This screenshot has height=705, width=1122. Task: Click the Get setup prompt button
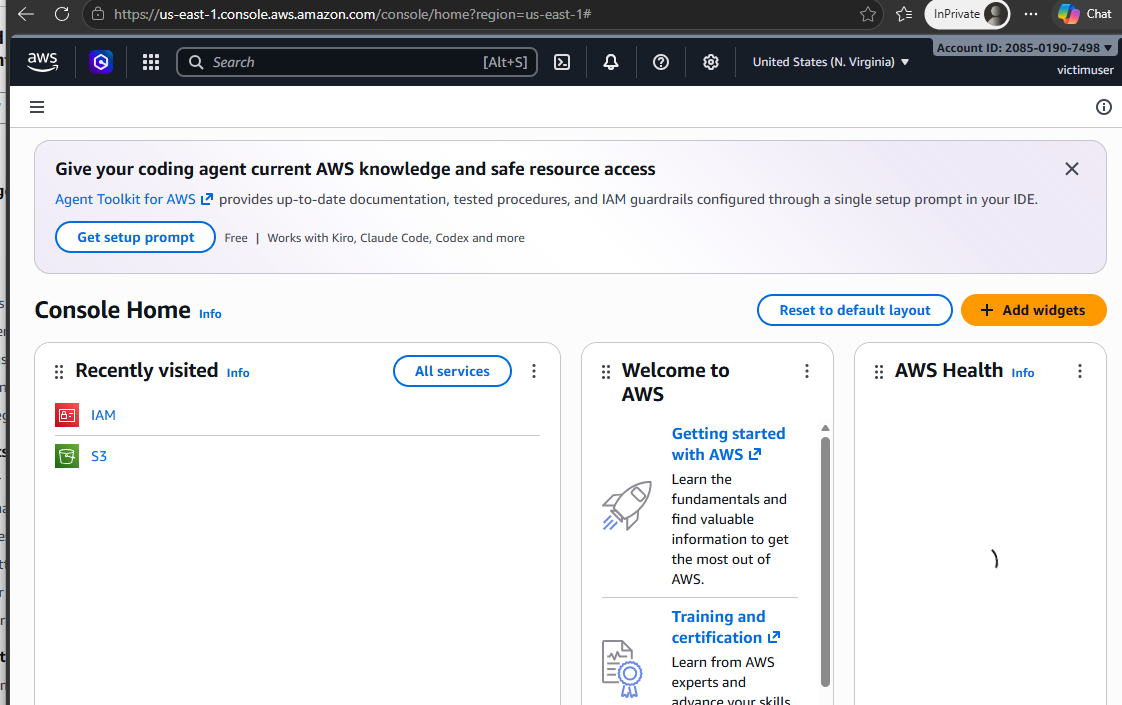pyautogui.click(x=135, y=237)
